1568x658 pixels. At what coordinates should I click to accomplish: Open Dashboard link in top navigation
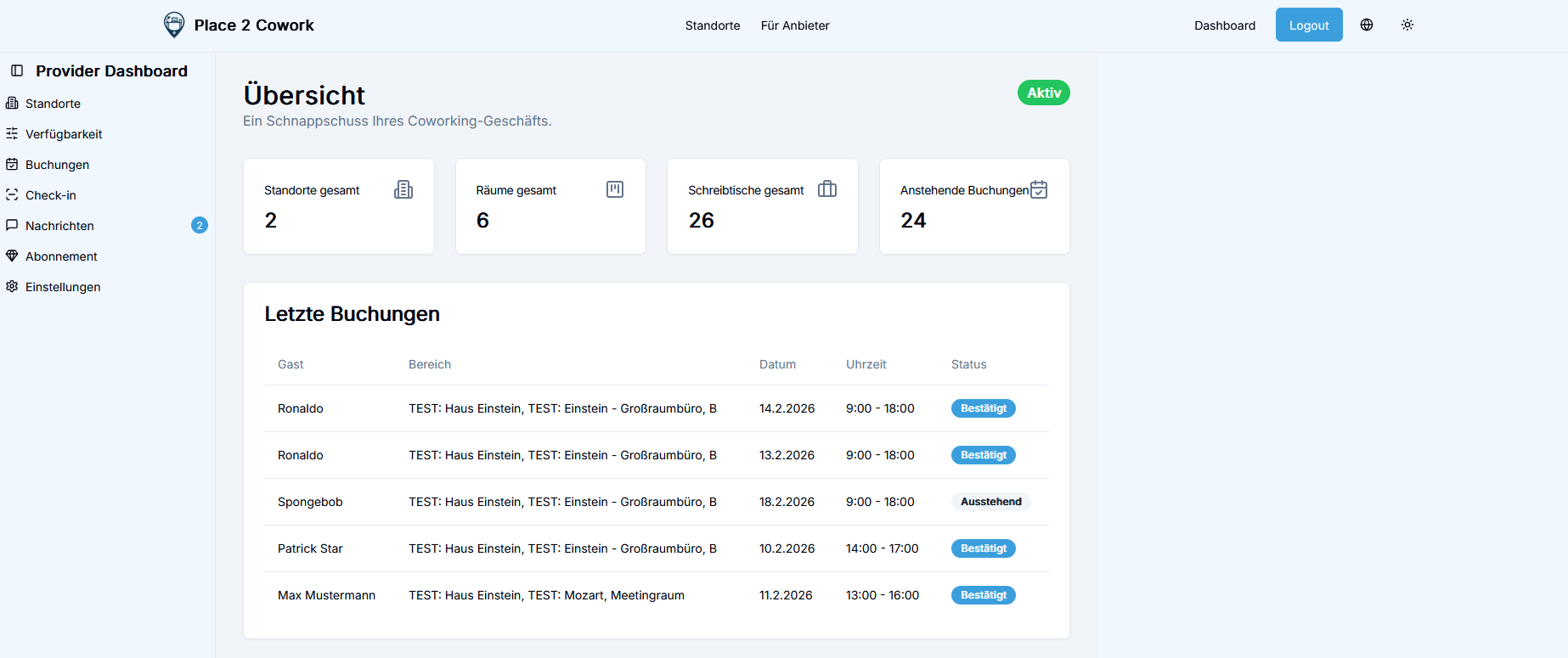(x=1224, y=25)
